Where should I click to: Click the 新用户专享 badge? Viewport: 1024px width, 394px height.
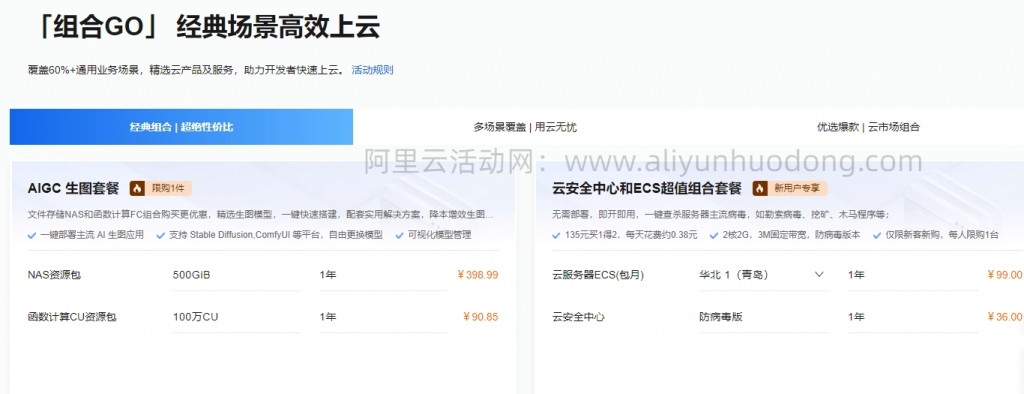790,189
